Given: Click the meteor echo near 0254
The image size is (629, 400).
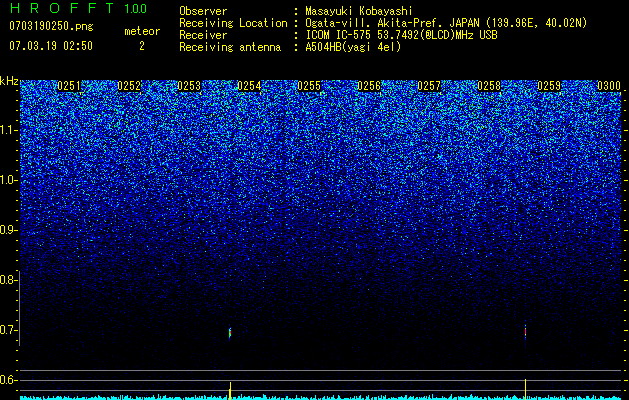Looking at the screenshot, I should click(230, 333).
